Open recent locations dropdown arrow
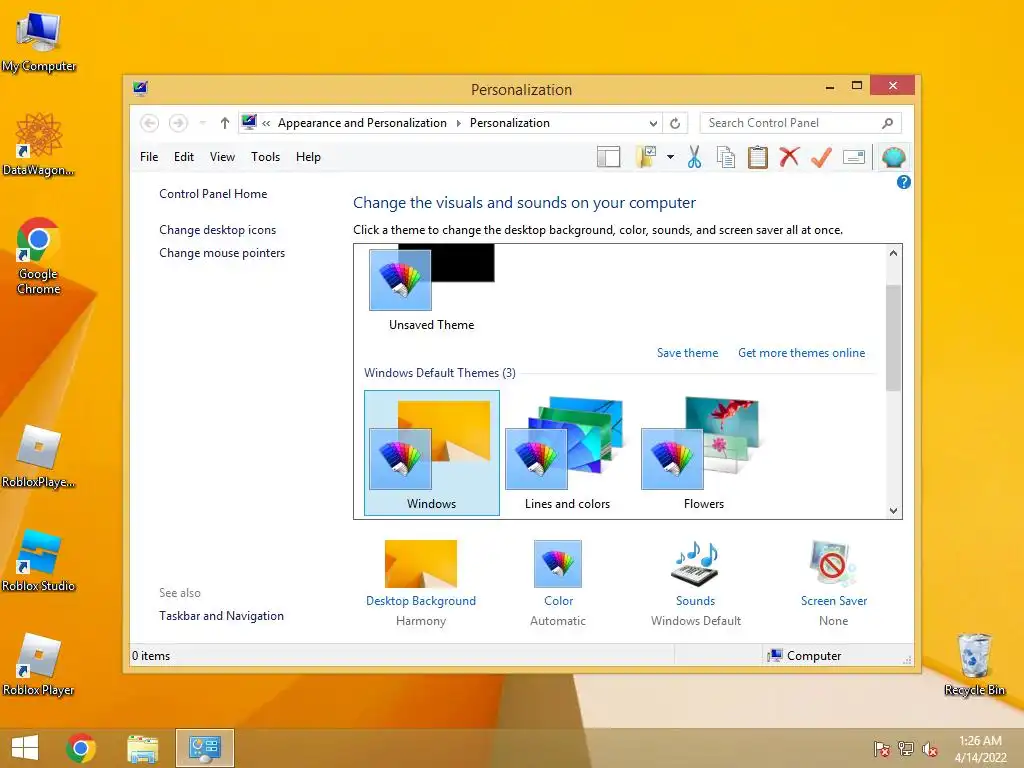 (x=202, y=123)
